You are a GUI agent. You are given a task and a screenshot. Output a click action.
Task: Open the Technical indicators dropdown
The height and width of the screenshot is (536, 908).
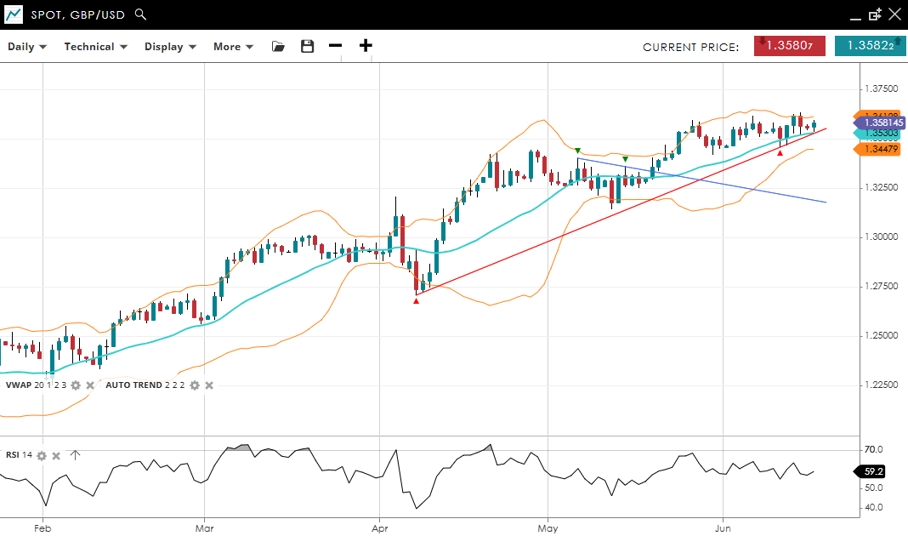[x=95, y=46]
